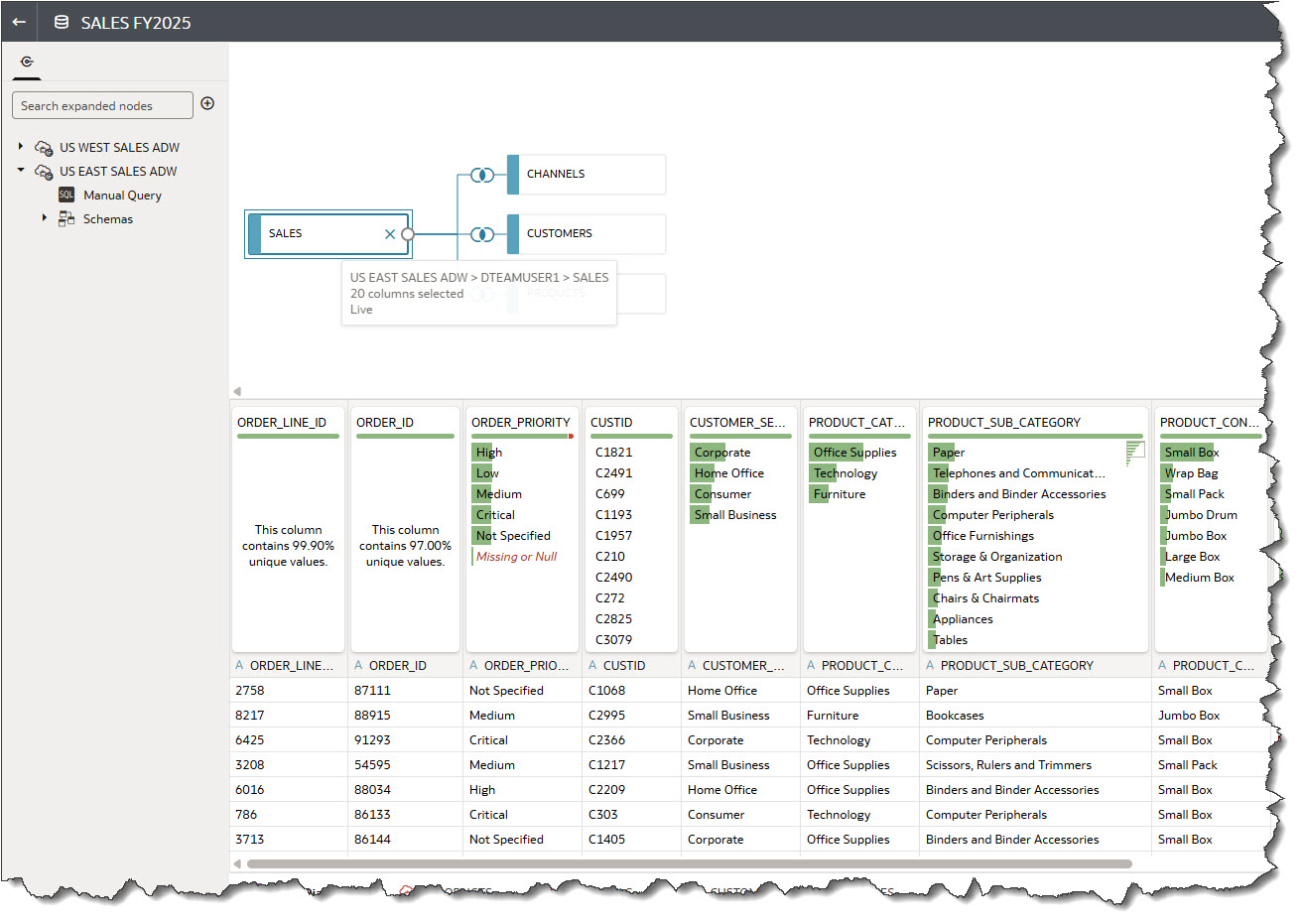
Task: Click the Jumbo Box container cell
Action: pos(1211,716)
